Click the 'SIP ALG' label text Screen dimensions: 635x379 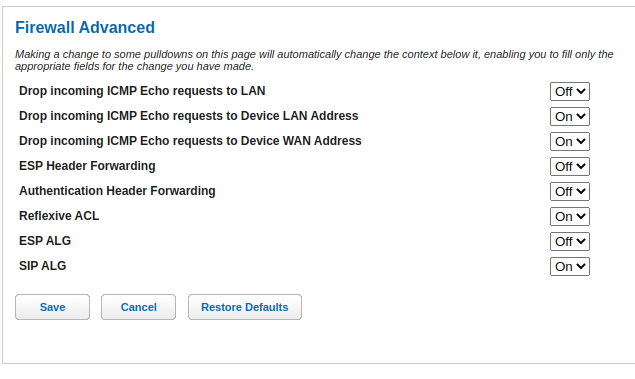click(43, 266)
